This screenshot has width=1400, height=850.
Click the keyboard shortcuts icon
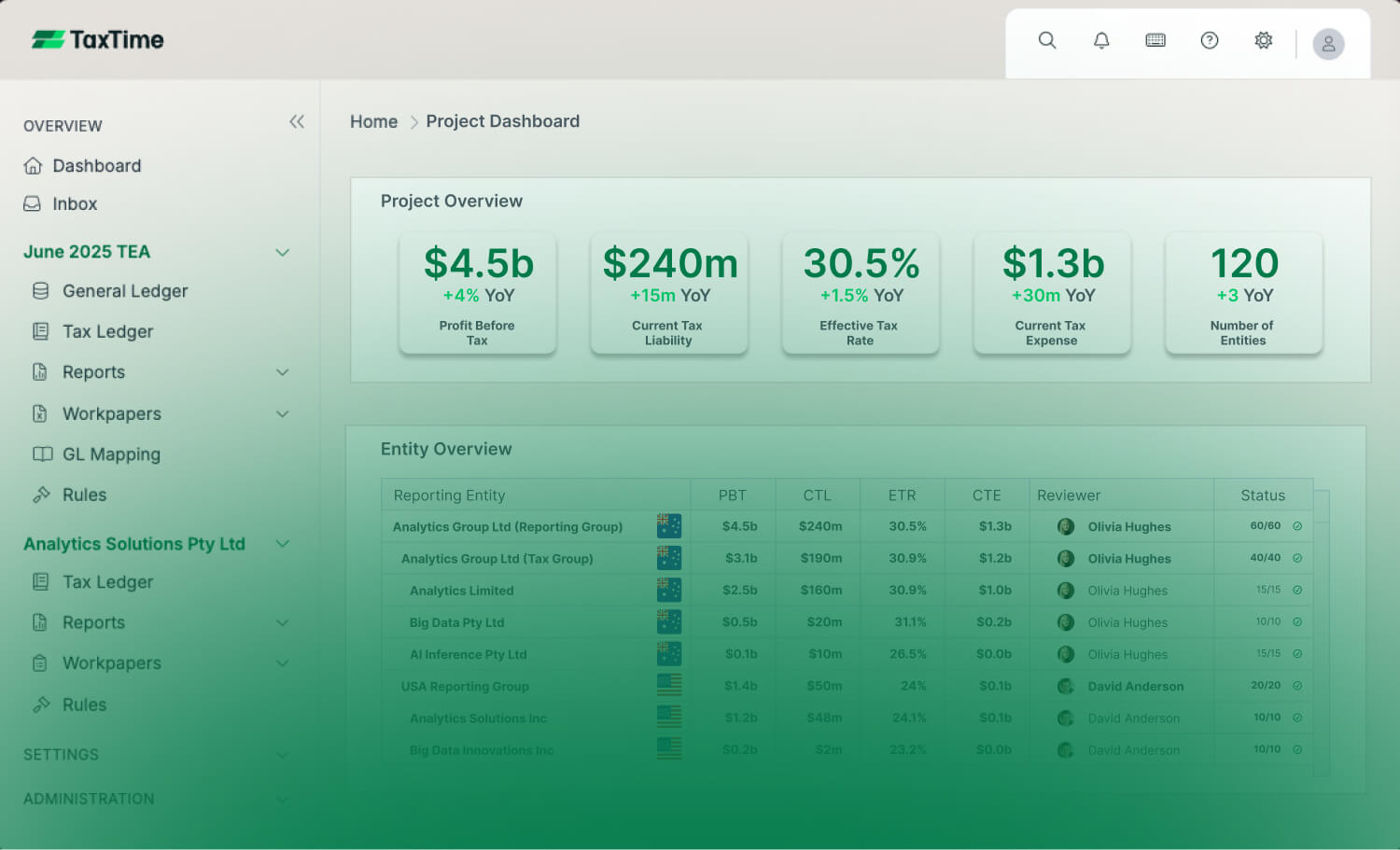[x=1155, y=40]
